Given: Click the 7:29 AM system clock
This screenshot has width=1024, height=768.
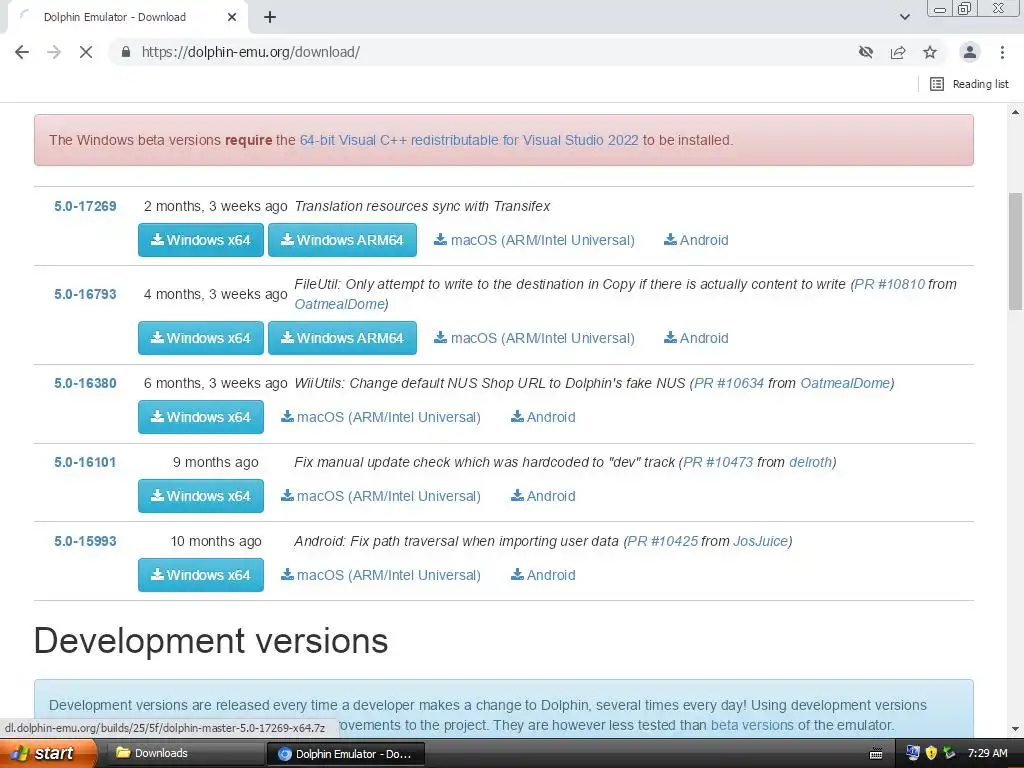Looking at the screenshot, I should coord(987,754).
